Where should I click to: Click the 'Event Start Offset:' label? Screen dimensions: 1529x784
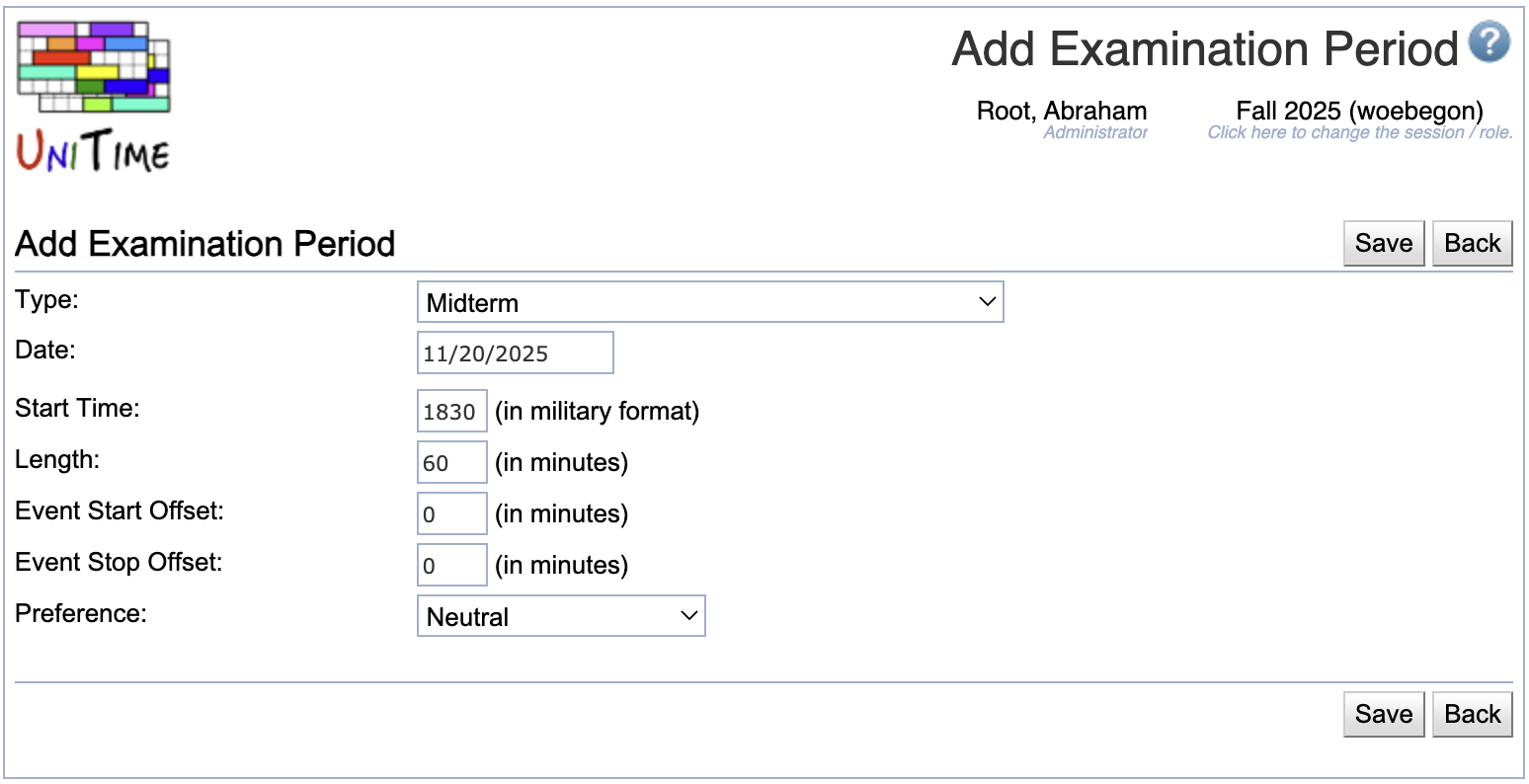coord(120,511)
